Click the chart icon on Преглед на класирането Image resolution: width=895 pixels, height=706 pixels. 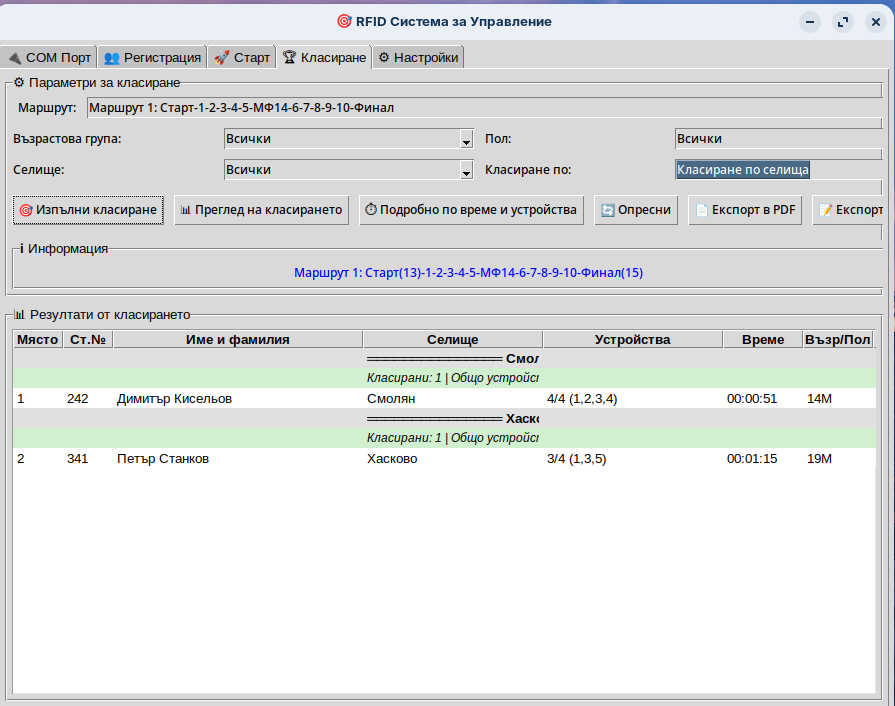point(185,211)
